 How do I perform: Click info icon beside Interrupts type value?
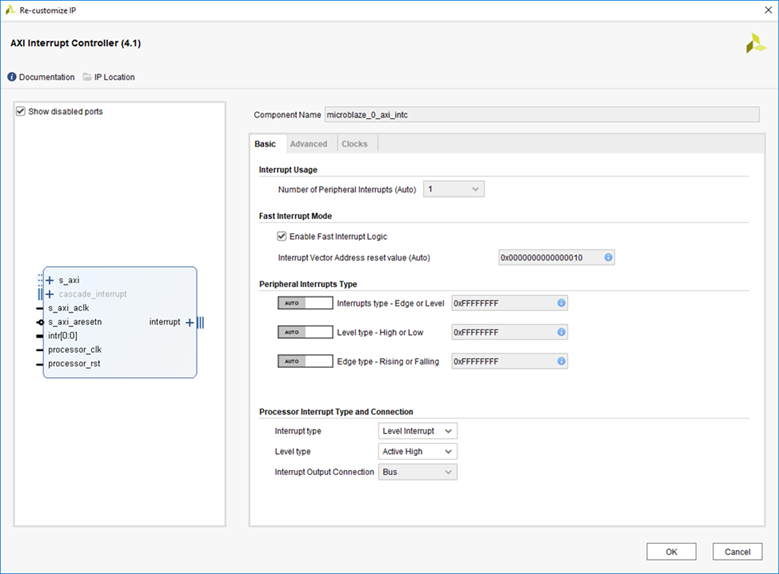click(x=561, y=303)
